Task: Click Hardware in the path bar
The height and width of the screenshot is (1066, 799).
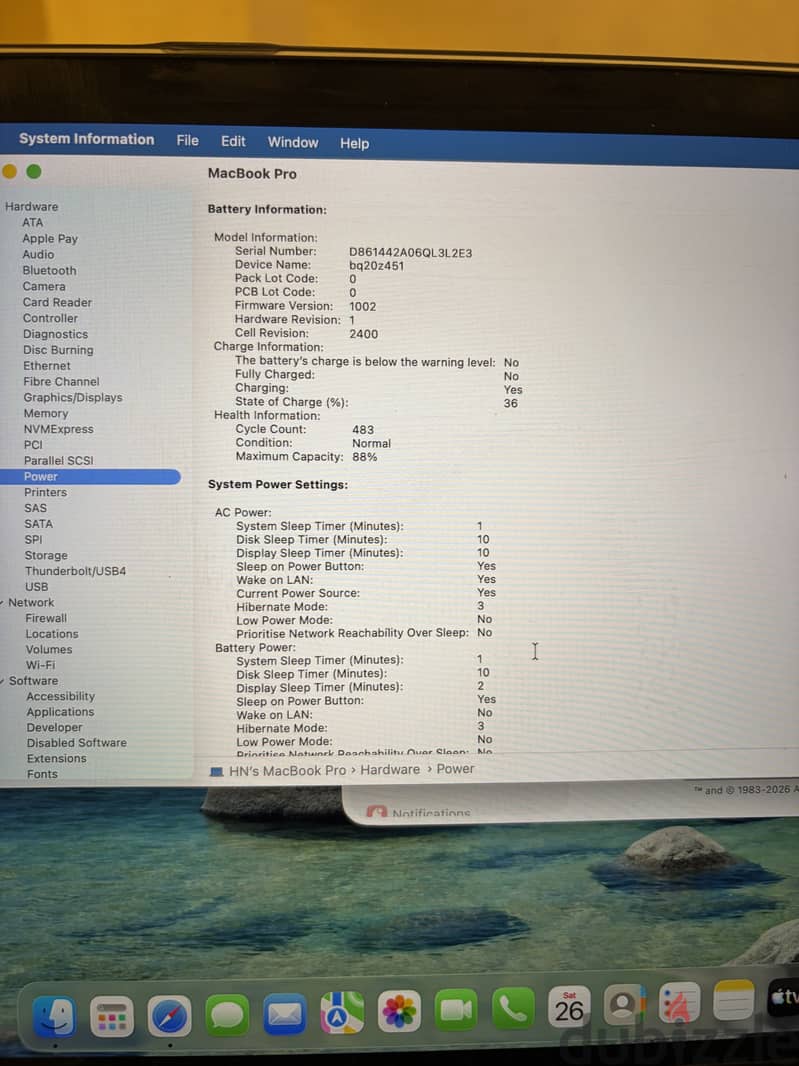Action: [x=390, y=770]
